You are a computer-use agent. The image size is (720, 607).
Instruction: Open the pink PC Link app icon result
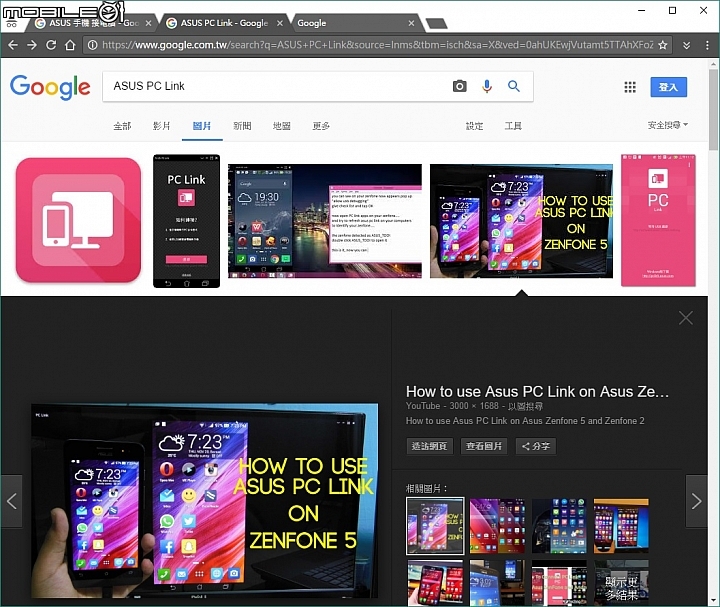tap(79, 220)
